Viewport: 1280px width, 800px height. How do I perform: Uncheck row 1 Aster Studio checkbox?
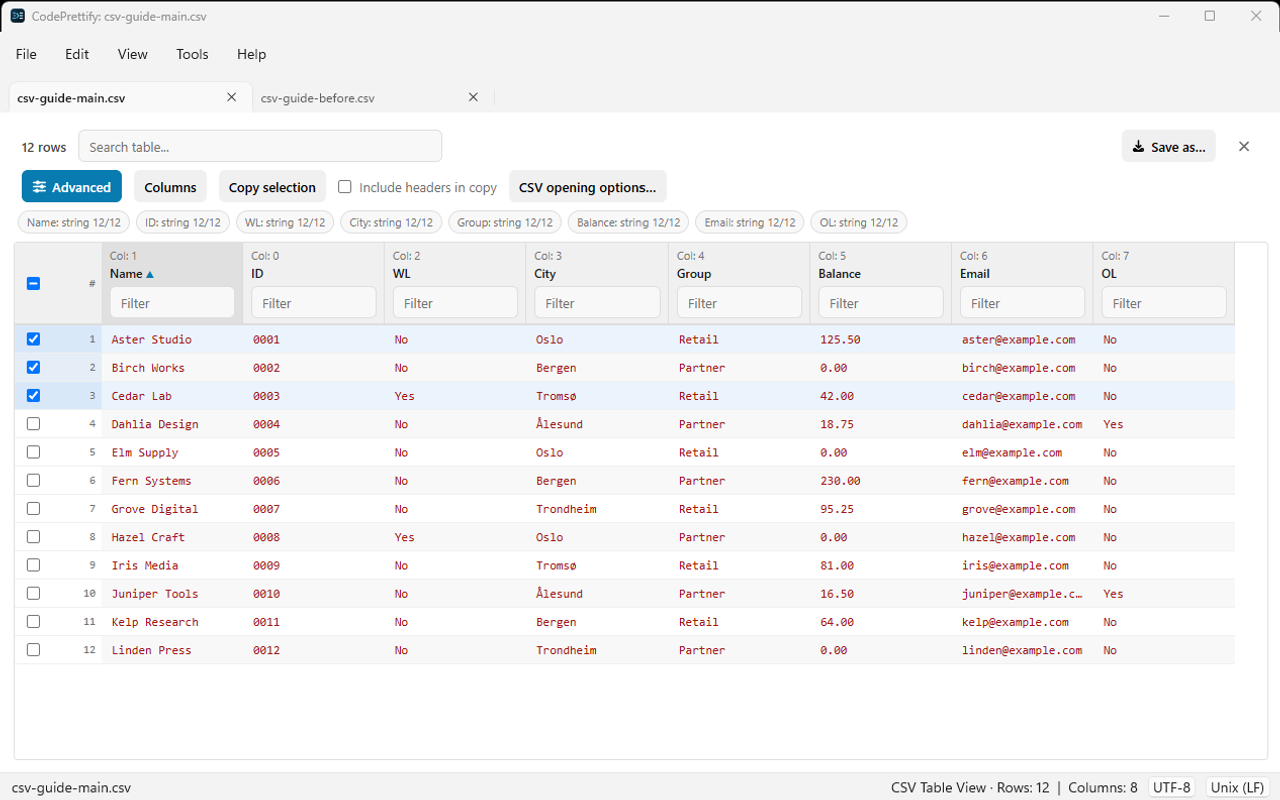[33, 339]
